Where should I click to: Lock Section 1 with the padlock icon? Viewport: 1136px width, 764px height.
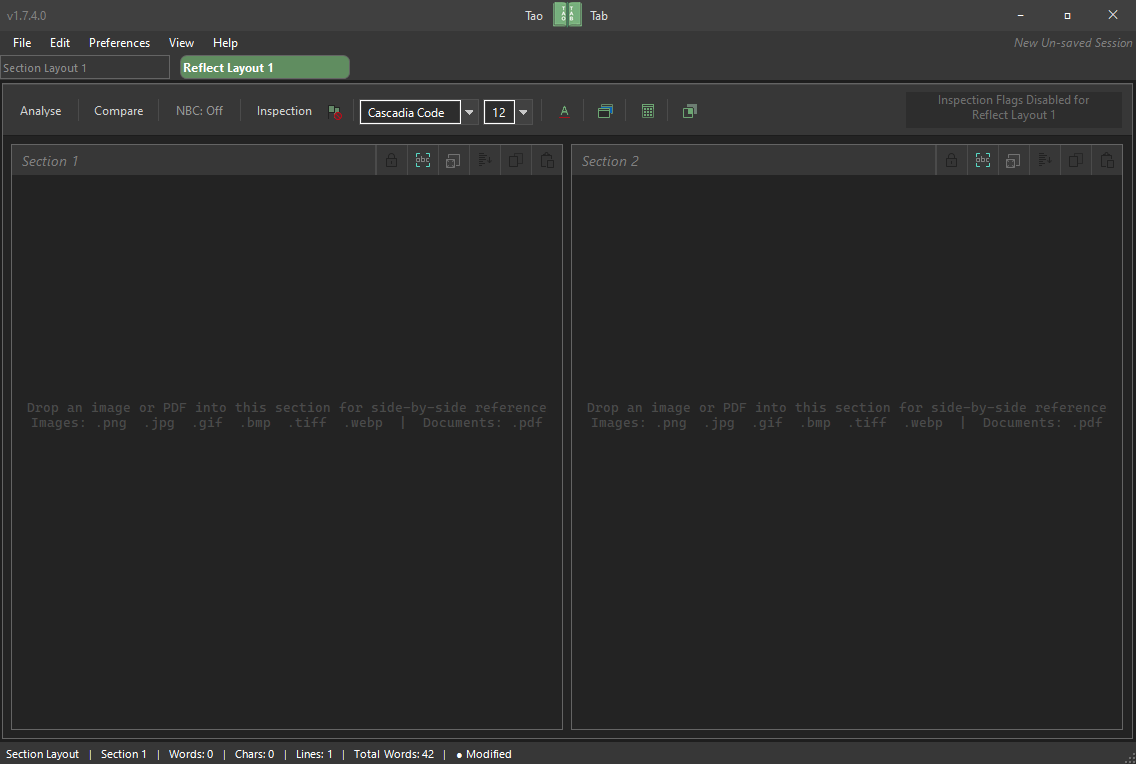point(391,161)
